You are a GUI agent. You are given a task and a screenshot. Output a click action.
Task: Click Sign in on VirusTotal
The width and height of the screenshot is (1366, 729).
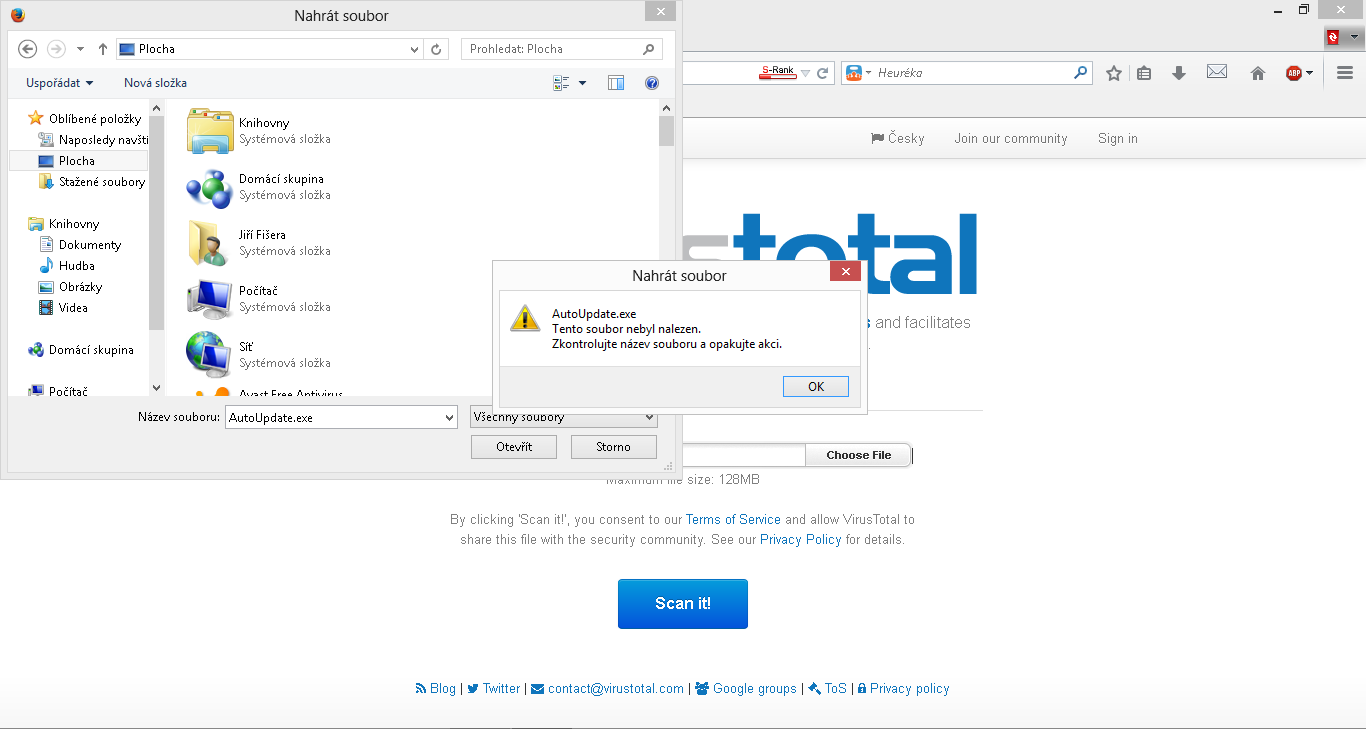coord(1118,139)
